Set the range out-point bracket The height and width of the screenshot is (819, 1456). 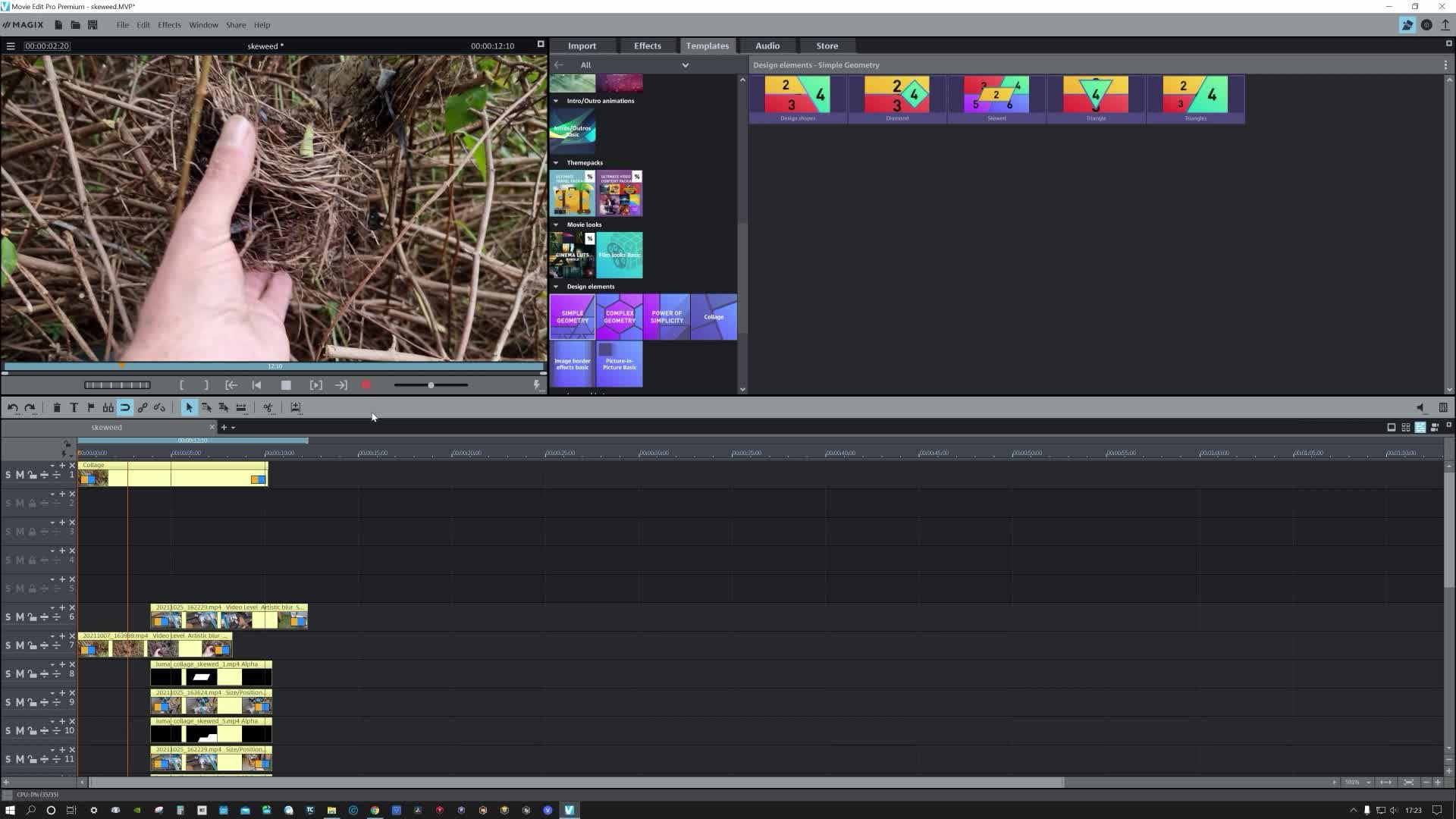(206, 385)
